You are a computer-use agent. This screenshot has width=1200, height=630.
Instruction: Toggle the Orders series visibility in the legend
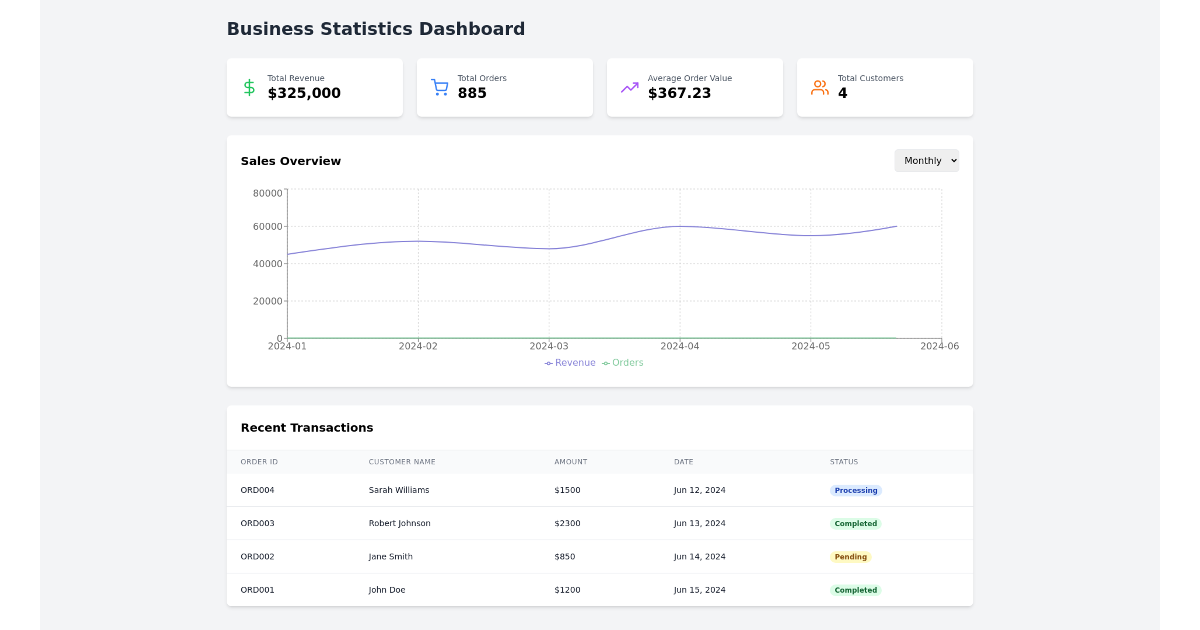(623, 362)
